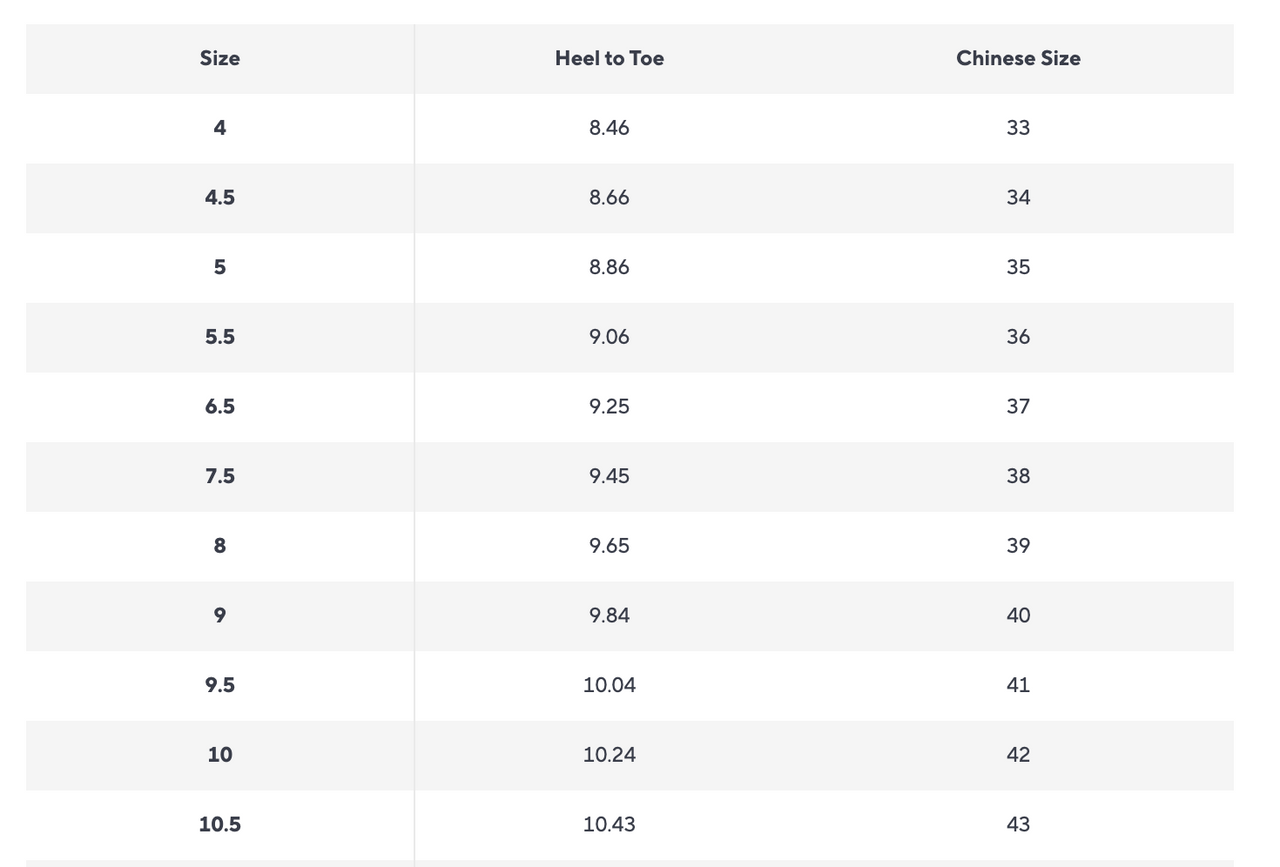This screenshot has height=867, width=1280.
Task: Select the 8.86 heel to toe measurement
Action: (609, 267)
